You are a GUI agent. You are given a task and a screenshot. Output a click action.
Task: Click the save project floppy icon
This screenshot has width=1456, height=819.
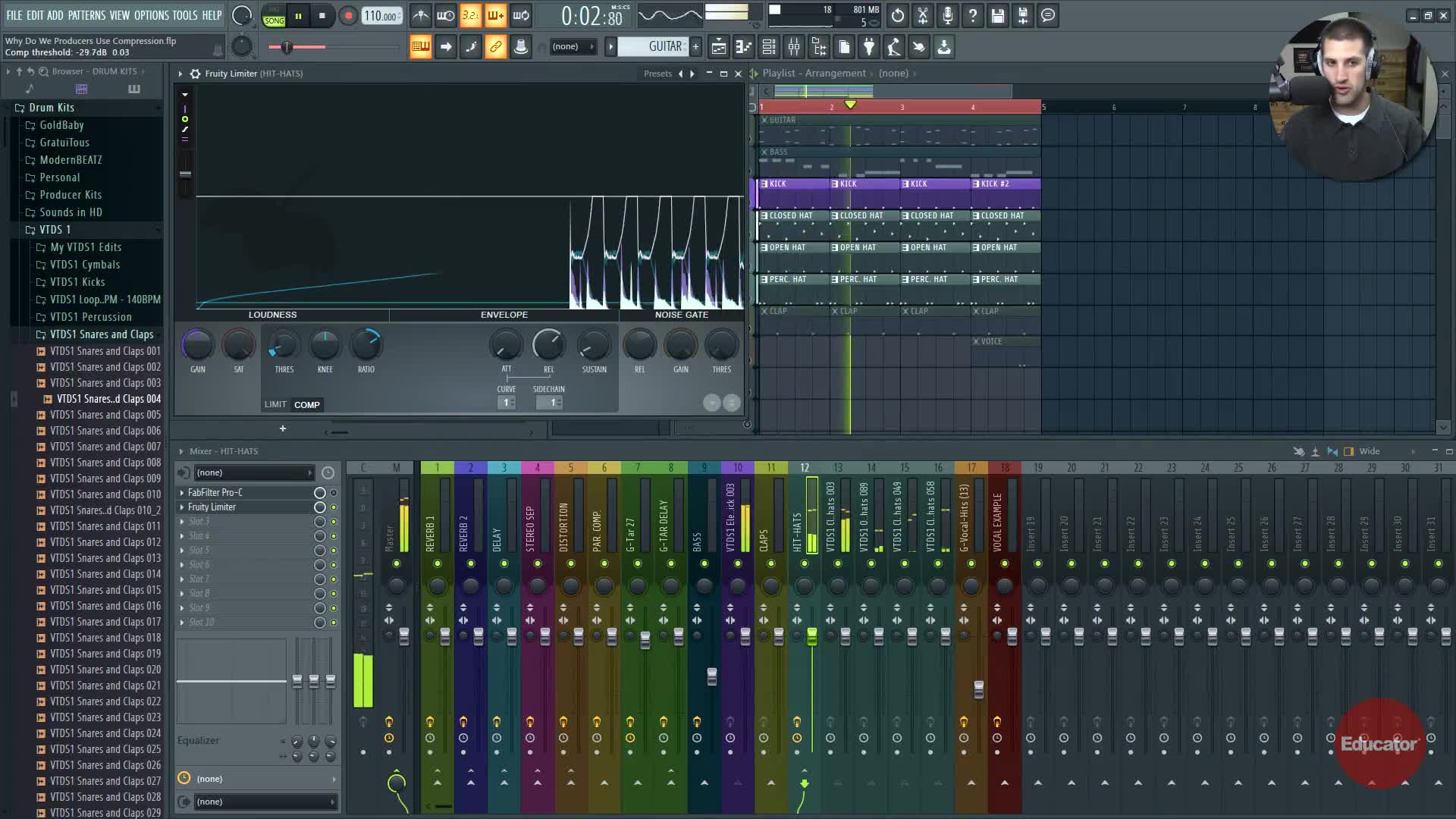(x=998, y=16)
